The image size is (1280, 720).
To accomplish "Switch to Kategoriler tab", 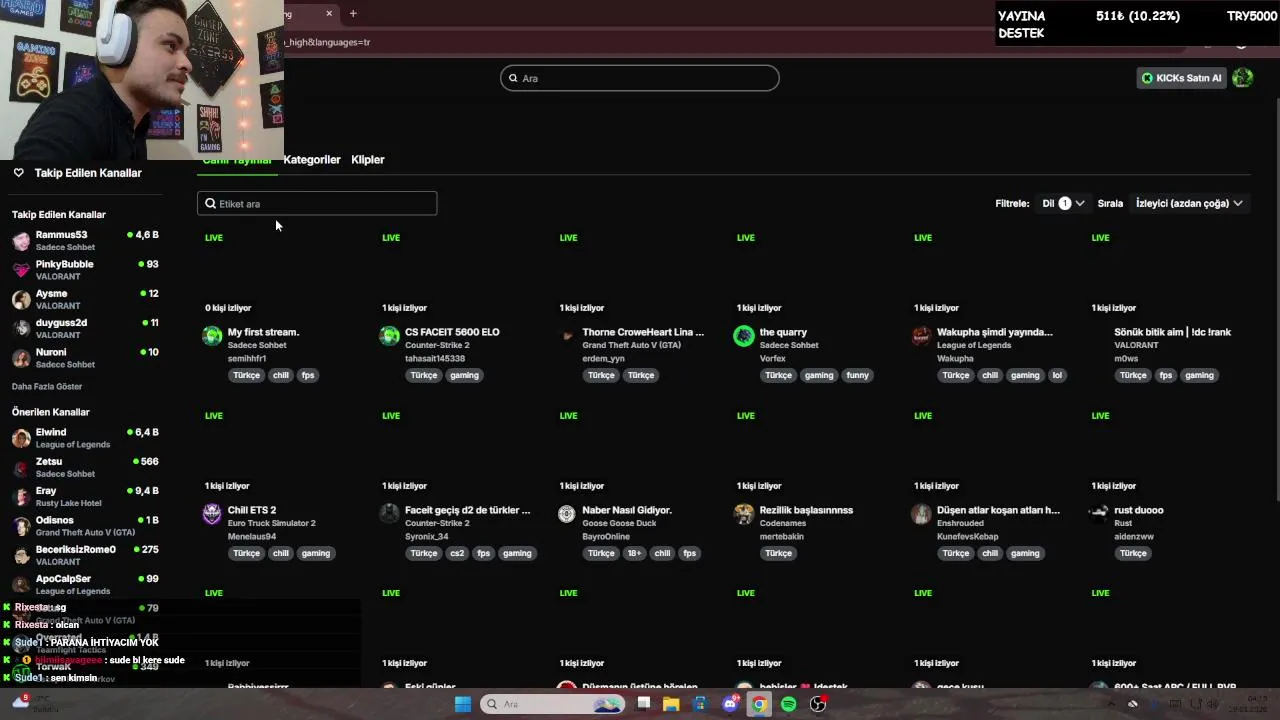I will point(312,159).
